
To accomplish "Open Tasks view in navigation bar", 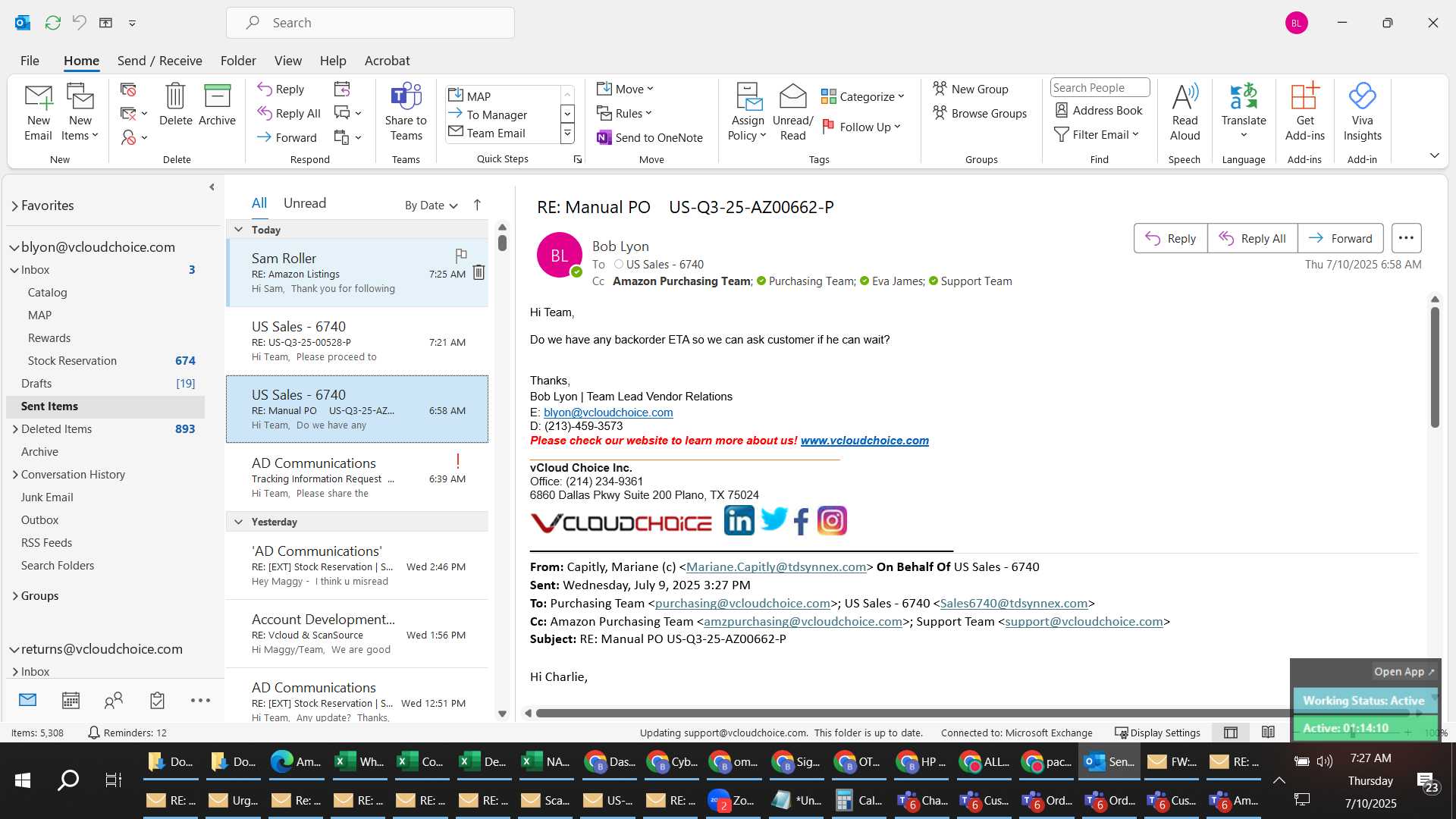I will coord(157,701).
